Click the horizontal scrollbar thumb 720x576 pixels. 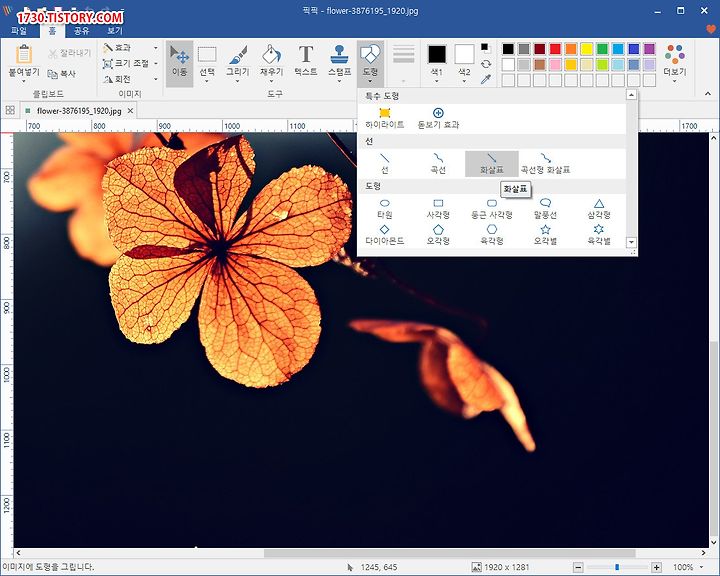pos(450,553)
